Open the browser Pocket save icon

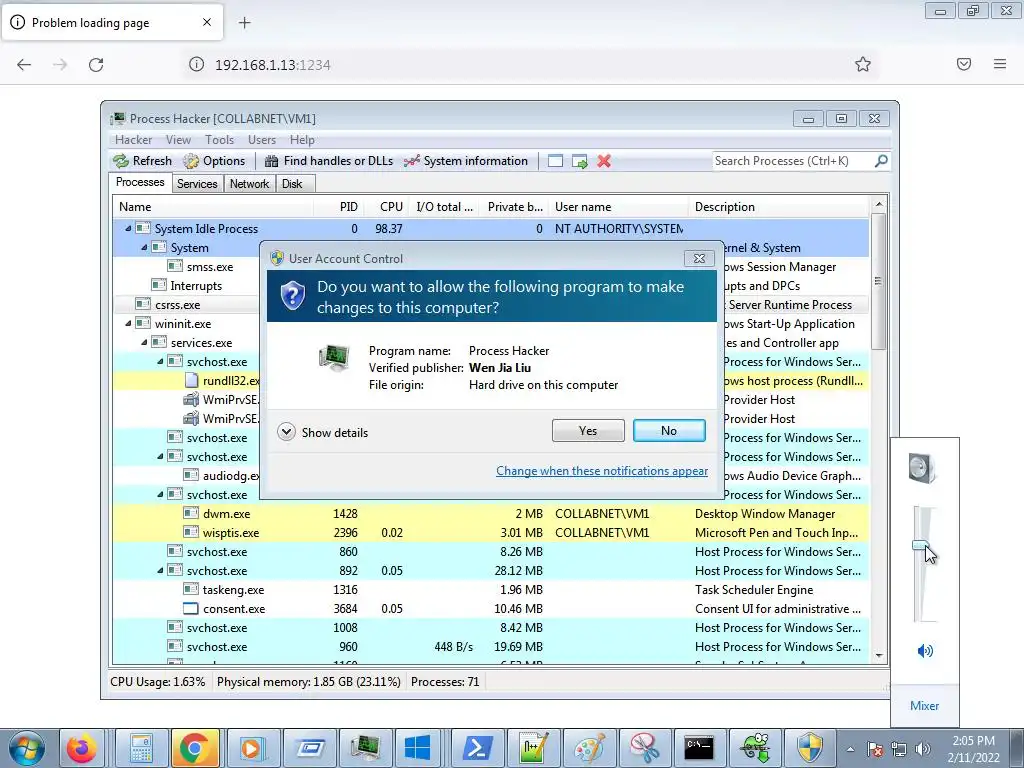[964, 64]
